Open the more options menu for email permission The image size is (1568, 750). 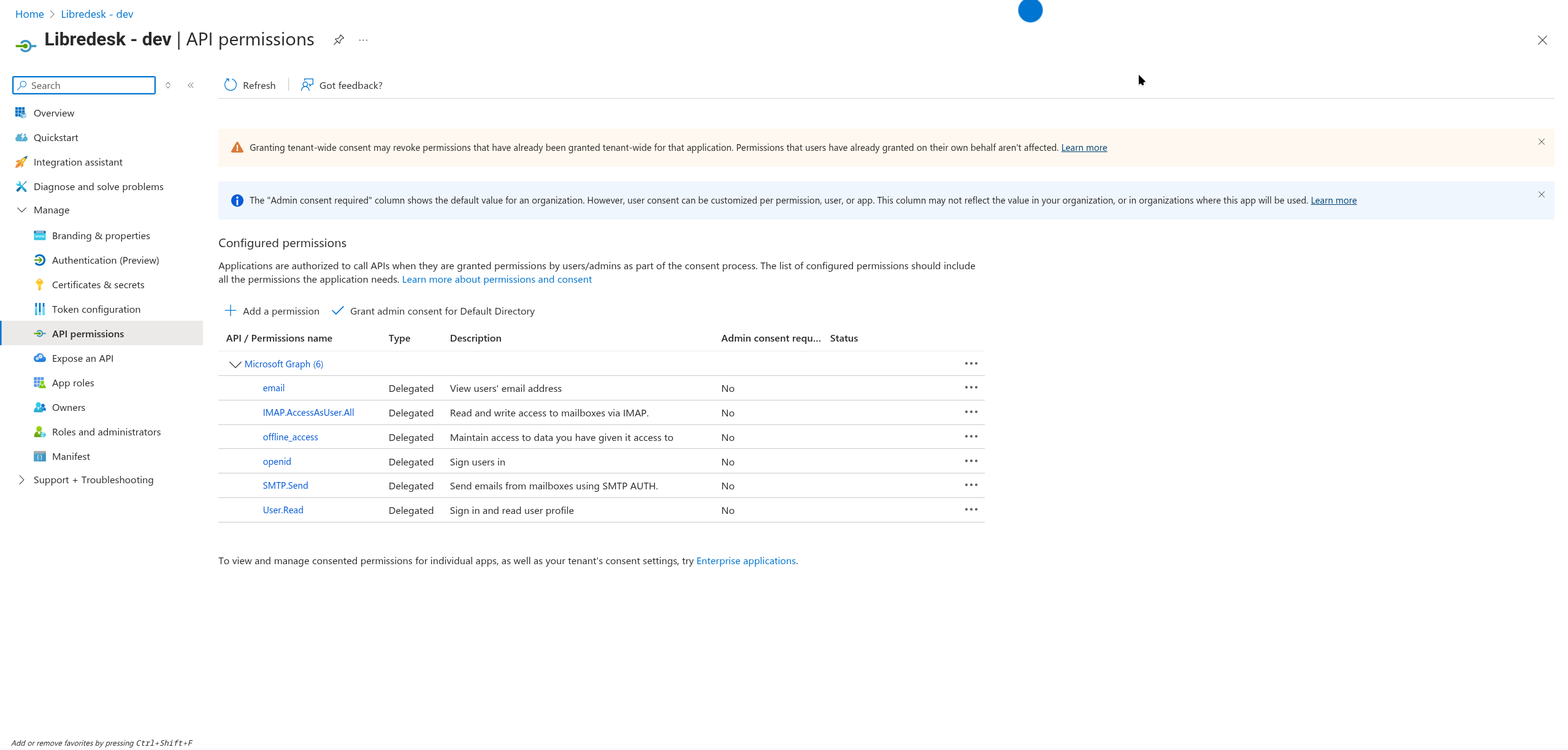coord(971,388)
